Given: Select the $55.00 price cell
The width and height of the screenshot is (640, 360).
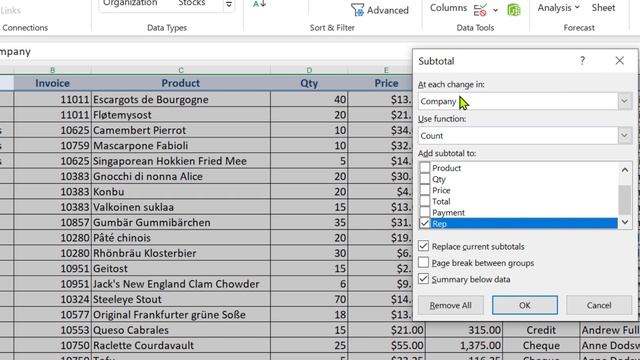Looking at the screenshot, I should click(386, 345).
